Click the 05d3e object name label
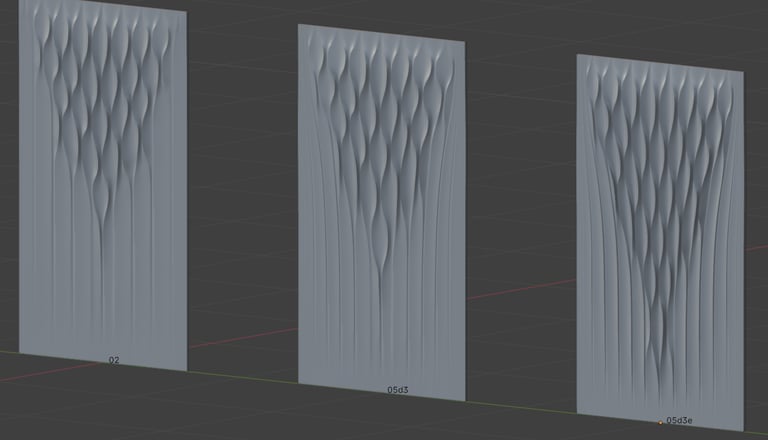Viewport: 768px width, 440px height. point(679,420)
